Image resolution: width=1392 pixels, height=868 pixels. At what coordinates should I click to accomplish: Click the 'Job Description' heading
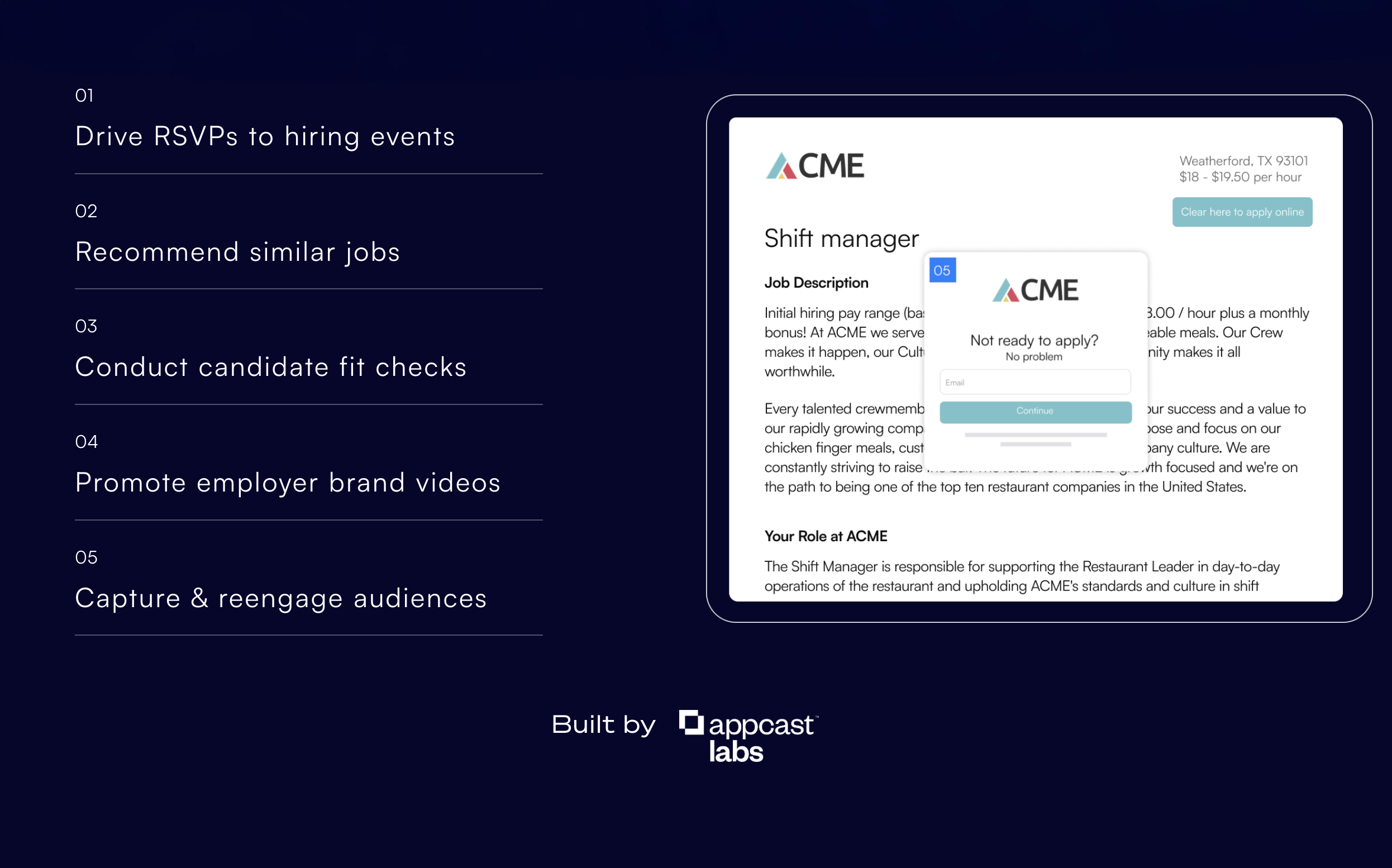tap(816, 283)
